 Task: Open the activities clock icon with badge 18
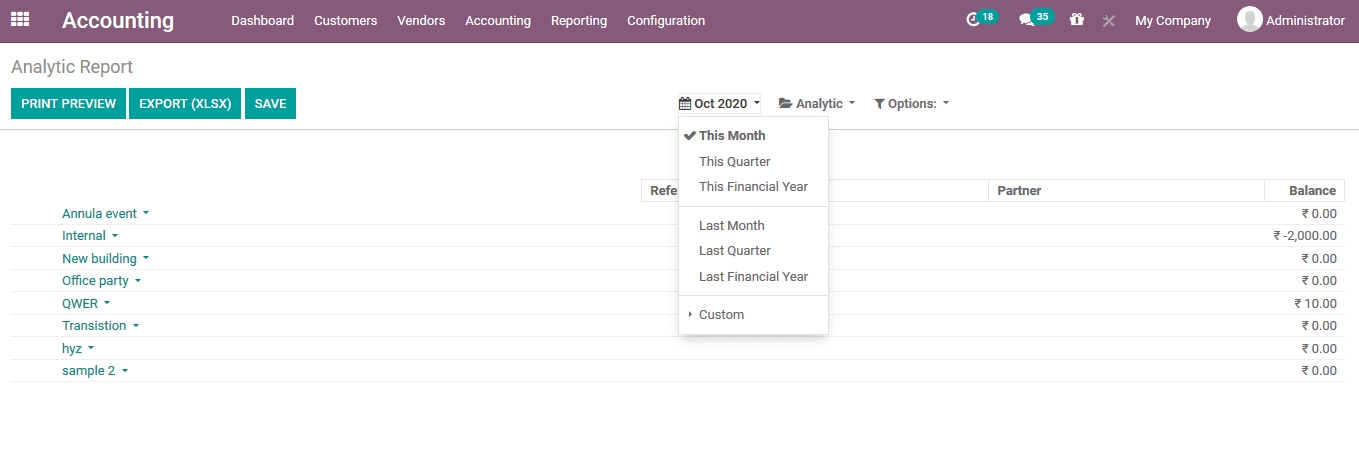973,20
